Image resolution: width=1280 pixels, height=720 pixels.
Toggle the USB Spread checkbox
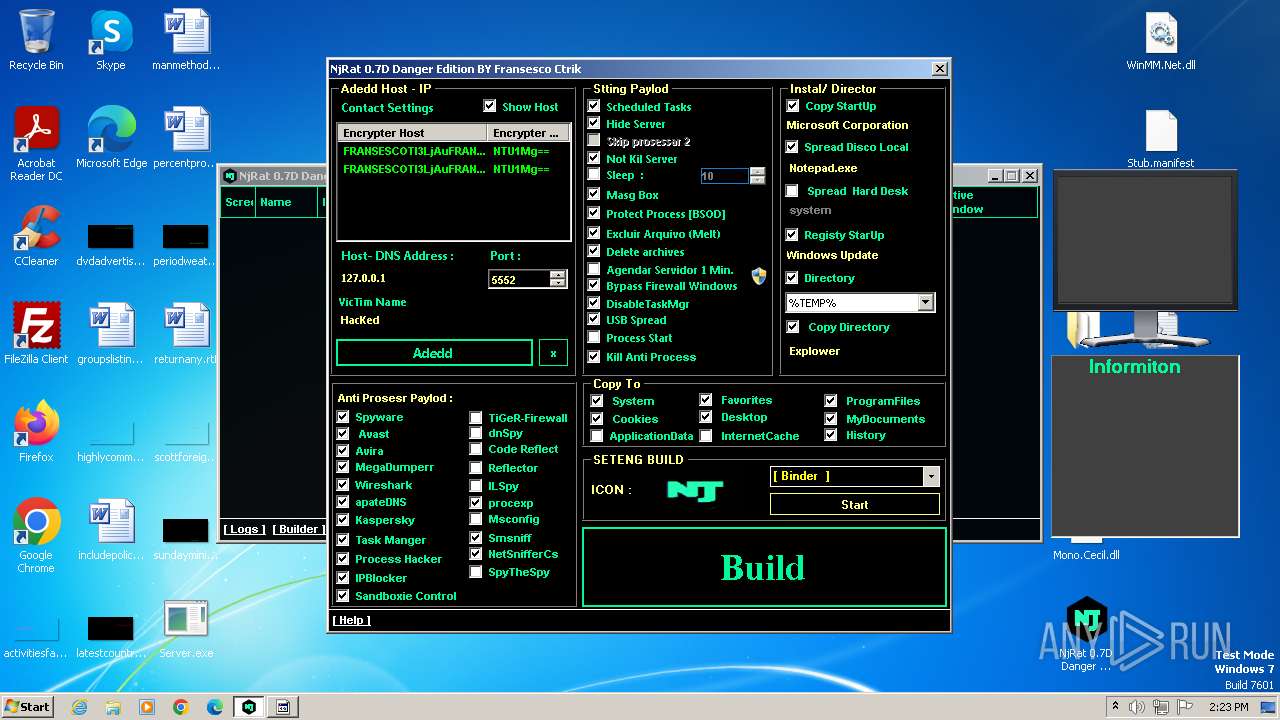coord(594,320)
